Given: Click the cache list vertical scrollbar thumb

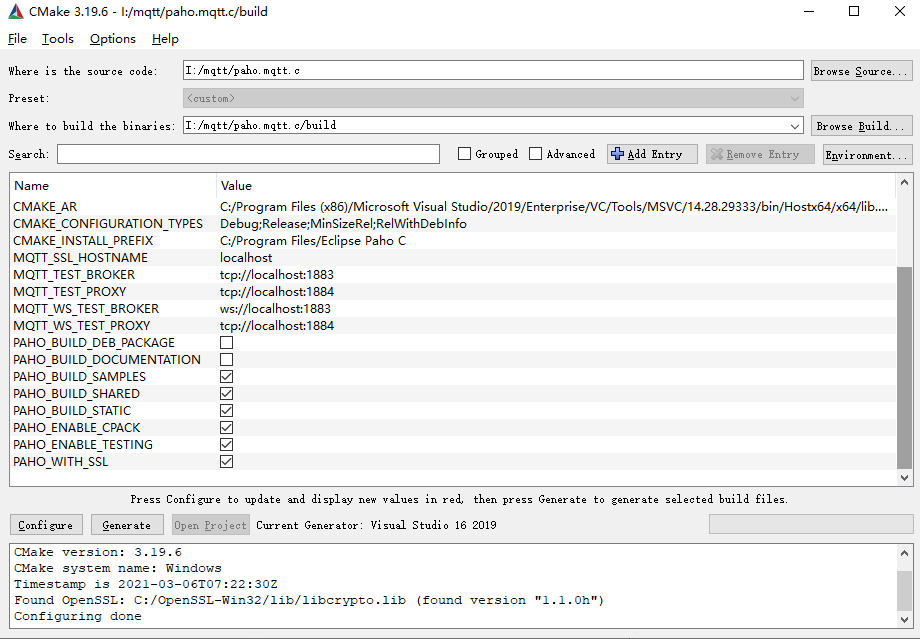Looking at the screenshot, I should (904, 368).
